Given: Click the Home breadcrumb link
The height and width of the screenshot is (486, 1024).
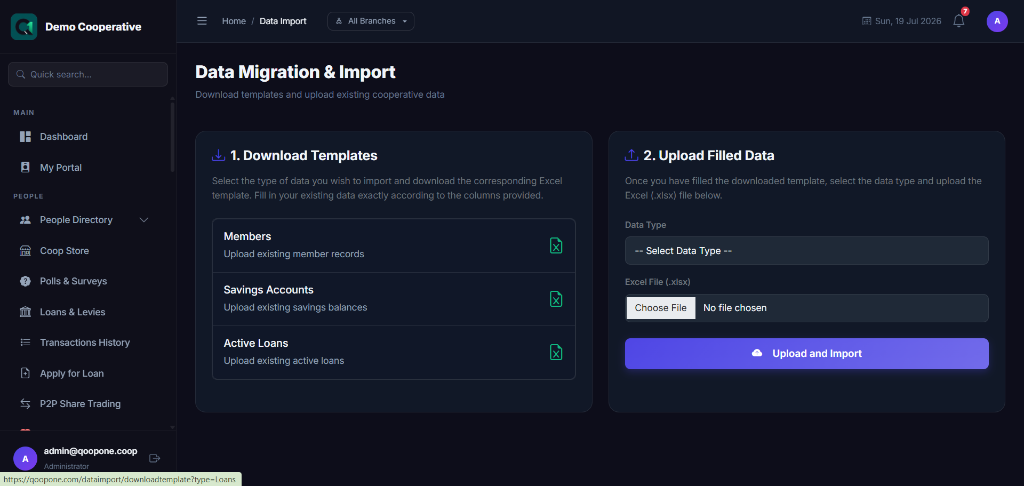Looking at the screenshot, I should pos(234,21).
